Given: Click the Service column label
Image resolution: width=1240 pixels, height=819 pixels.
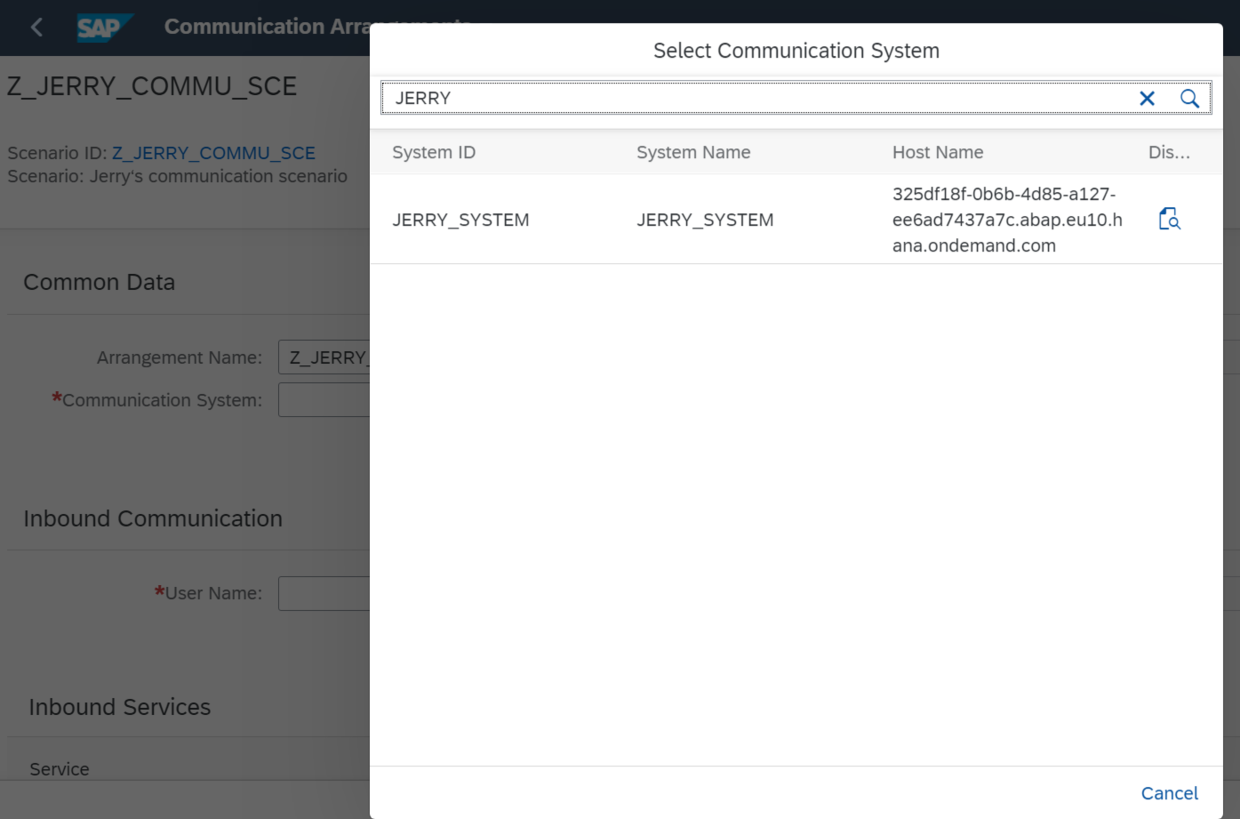Looking at the screenshot, I should [59, 769].
